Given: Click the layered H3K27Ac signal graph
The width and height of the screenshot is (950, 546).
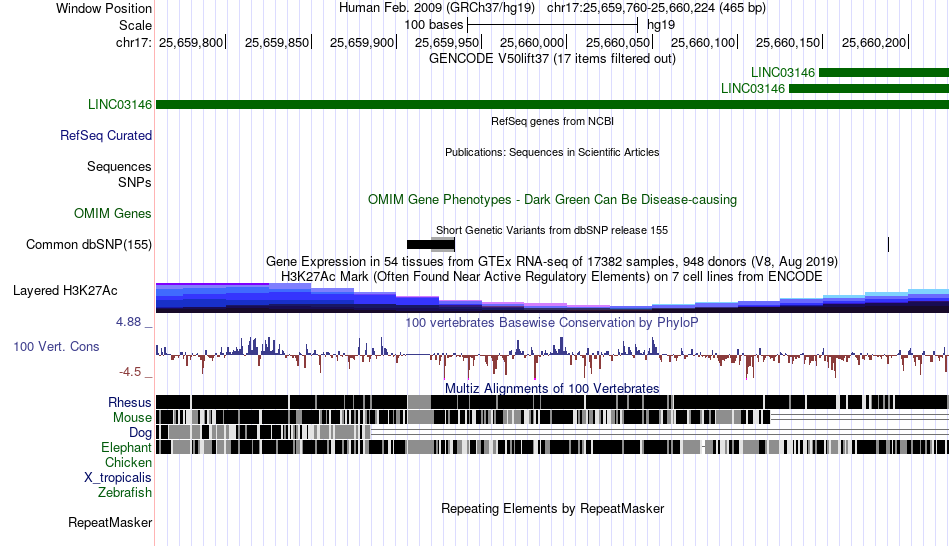Looking at the screenshot, I should [x=552, y=298].
